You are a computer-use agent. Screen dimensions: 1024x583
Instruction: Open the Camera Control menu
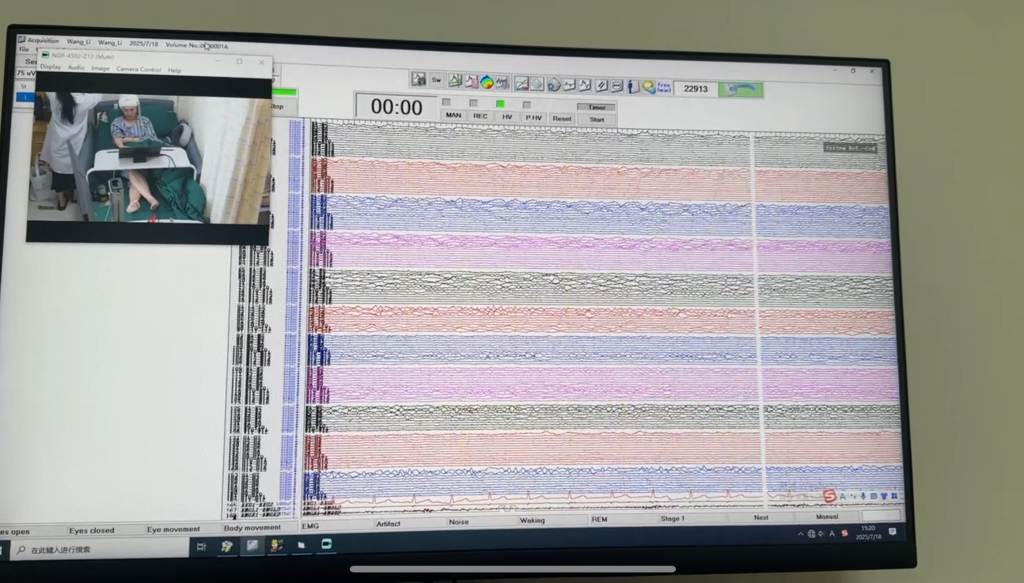click(x=138, y=69)
